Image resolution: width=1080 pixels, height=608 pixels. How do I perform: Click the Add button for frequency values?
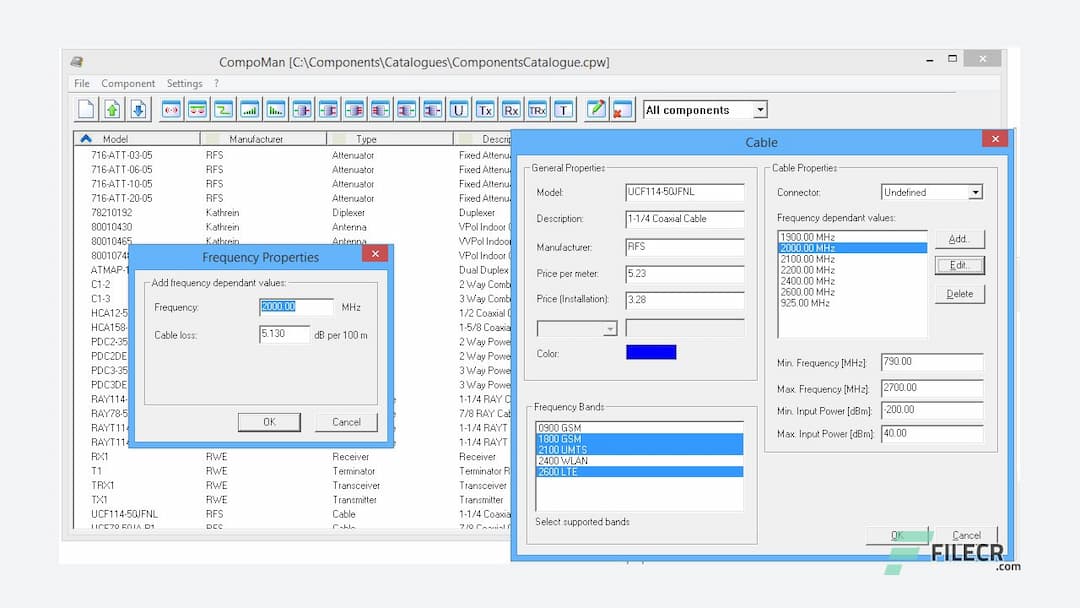[959, 239]
